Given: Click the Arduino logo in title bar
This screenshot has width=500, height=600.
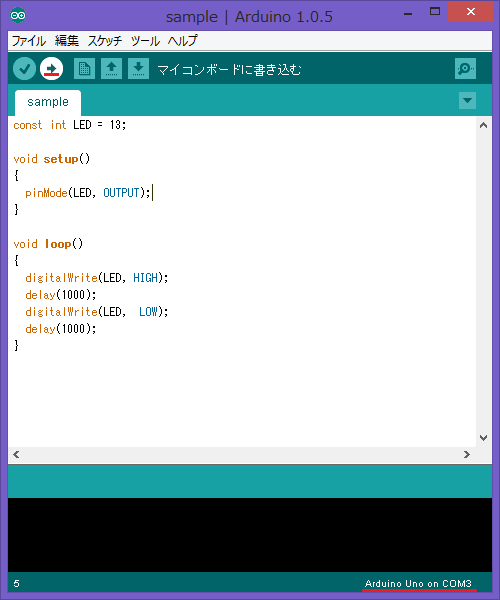Looking at the screenshot, I should tap(18, 15).
